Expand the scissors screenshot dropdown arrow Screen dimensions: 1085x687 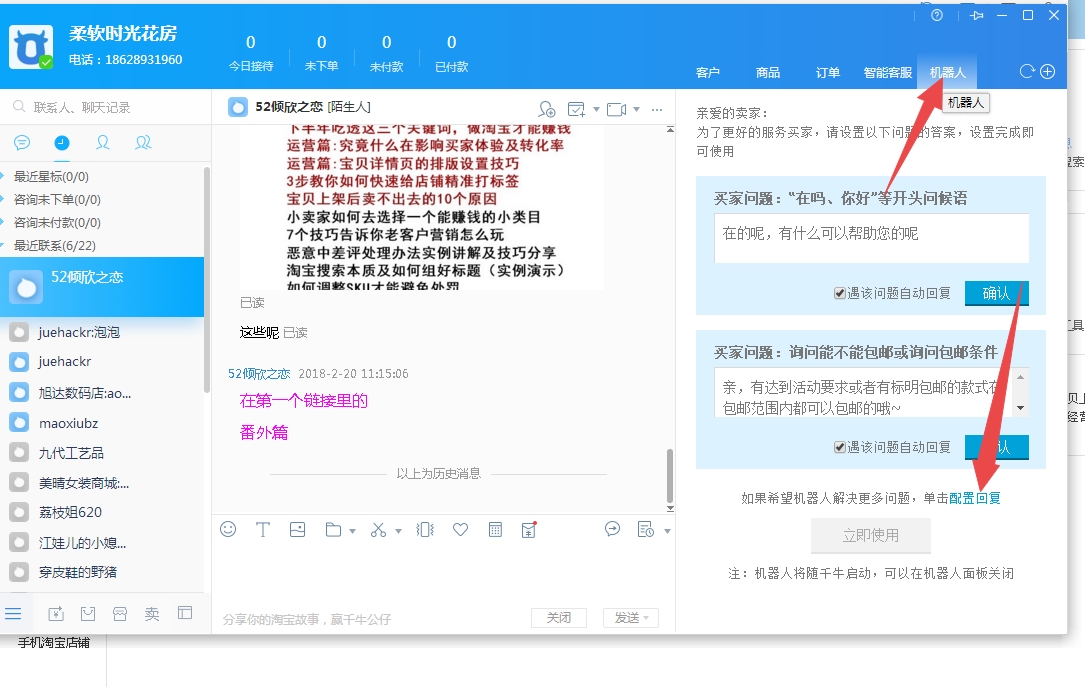(x=398, y=531)
